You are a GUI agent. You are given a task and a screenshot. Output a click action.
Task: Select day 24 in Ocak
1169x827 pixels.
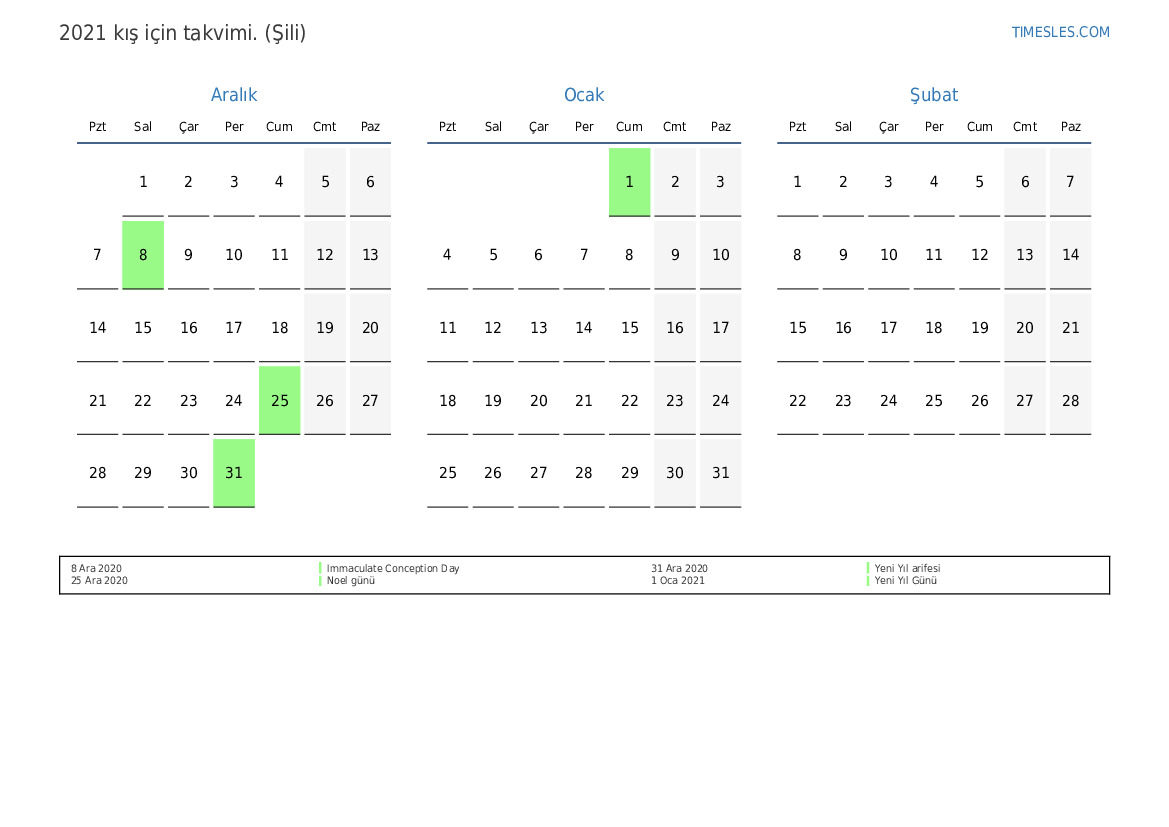click(720, 400)
